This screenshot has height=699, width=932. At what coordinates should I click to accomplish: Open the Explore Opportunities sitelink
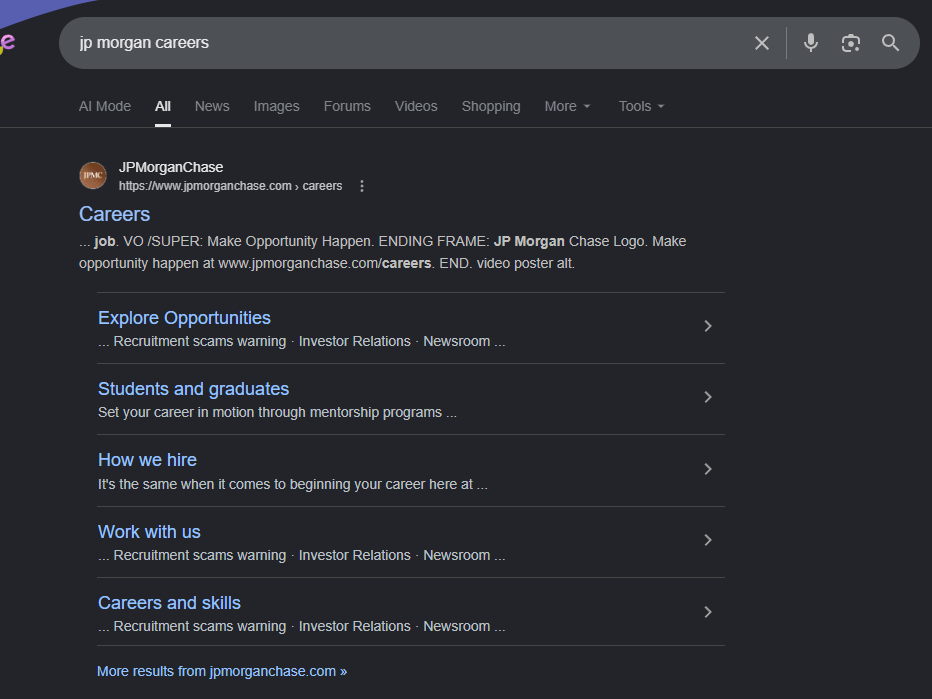click(x=184, y=318)
